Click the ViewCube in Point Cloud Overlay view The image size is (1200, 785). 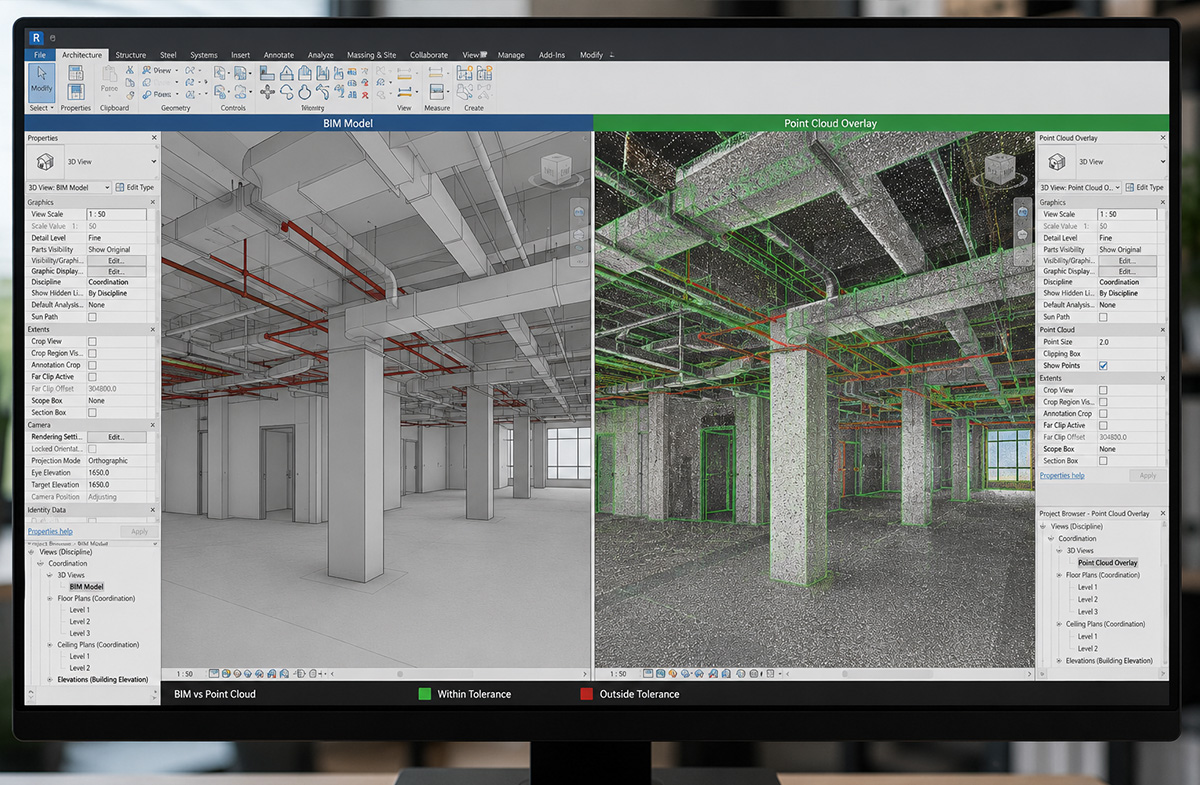pos(999,169)
